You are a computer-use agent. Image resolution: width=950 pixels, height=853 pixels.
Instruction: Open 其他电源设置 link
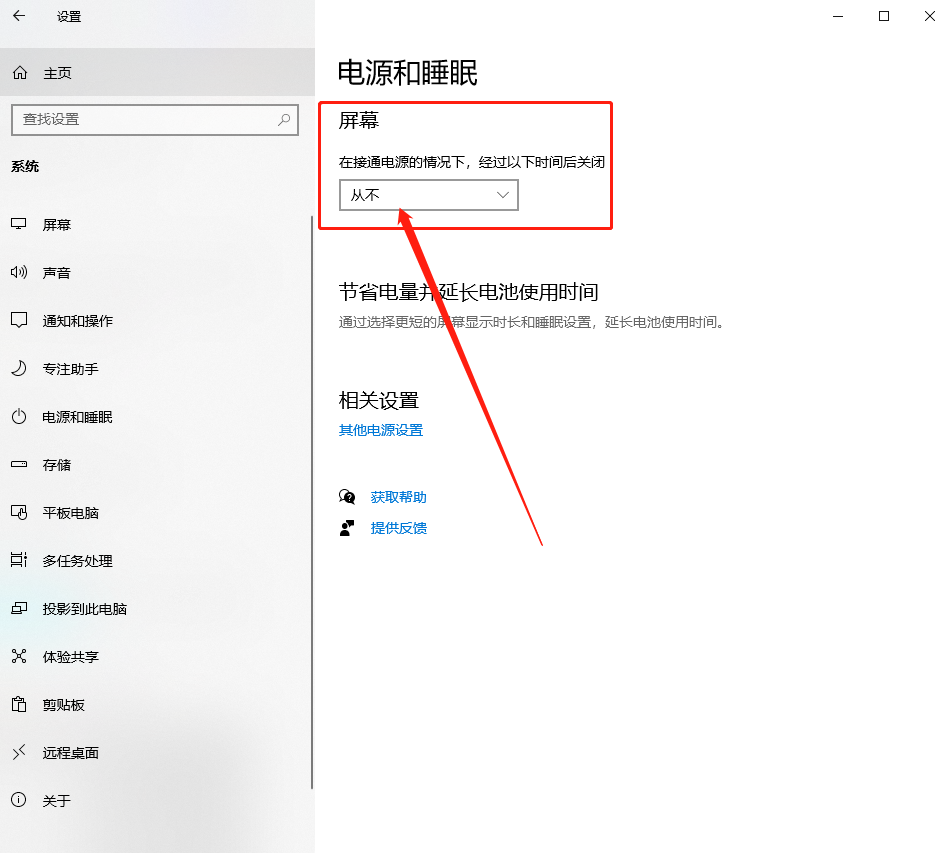381,430
